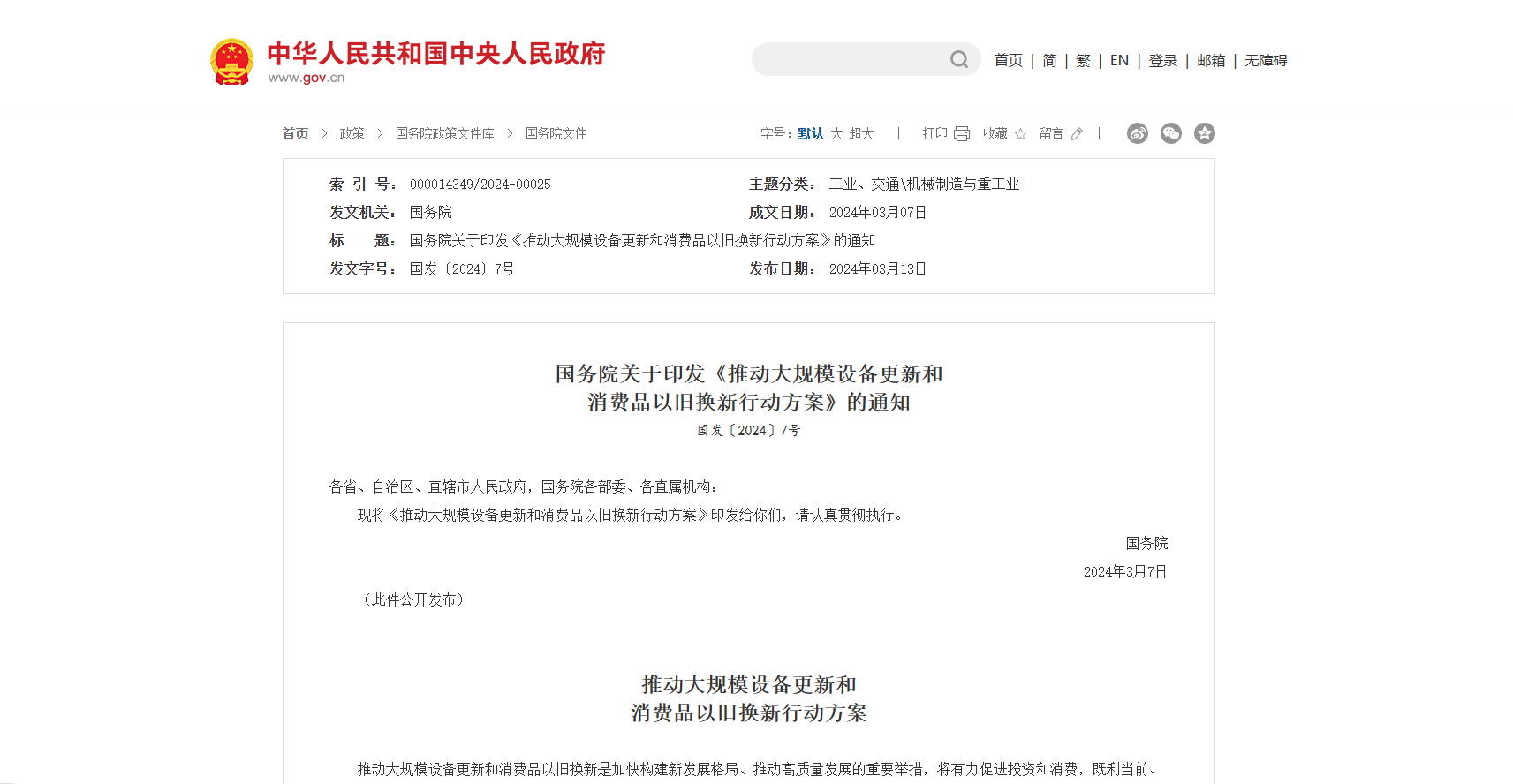Click the search magnifier icon
The width and height of the screenshot is (1513, 784).
[x=959, y=59]
